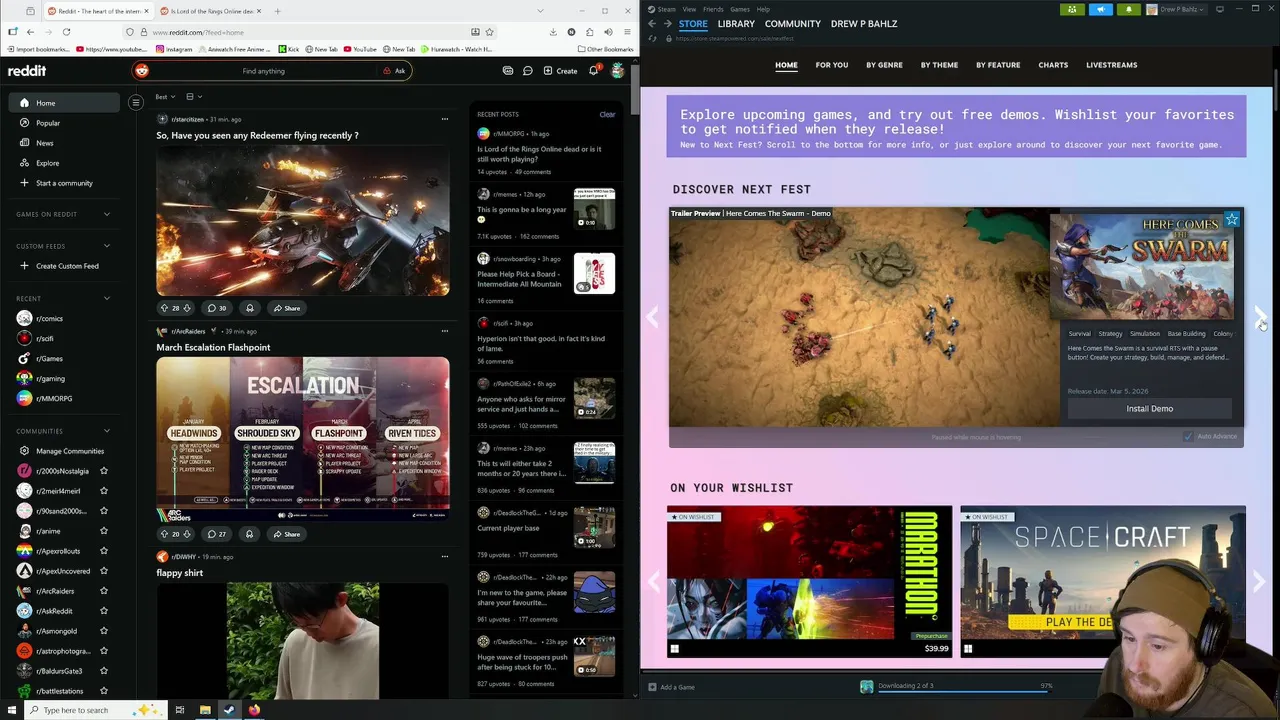Open the Best sort dropdown
The image size is (1280, 720).
pos(165,97)
